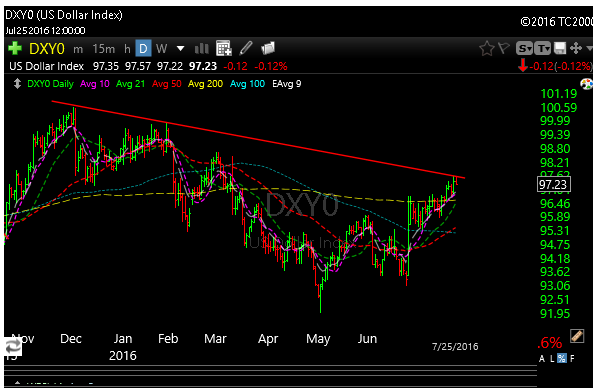Image resolution: width=593 pixels, height=388 pixels.
Task: Select the 'A' arithmetic scale option
Action: 542,358
